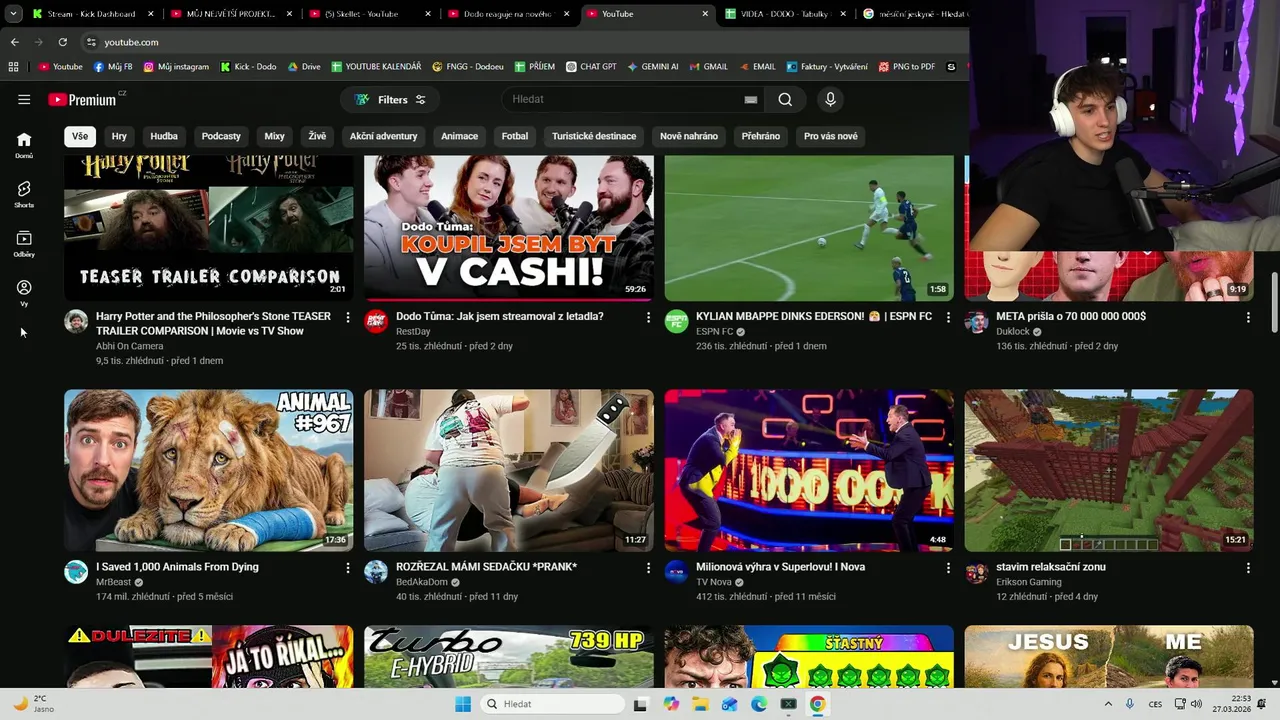The height and width of the screenshot is (720, 1280).
Task: Select the Animace filter chip
Action: coord(459,136)
